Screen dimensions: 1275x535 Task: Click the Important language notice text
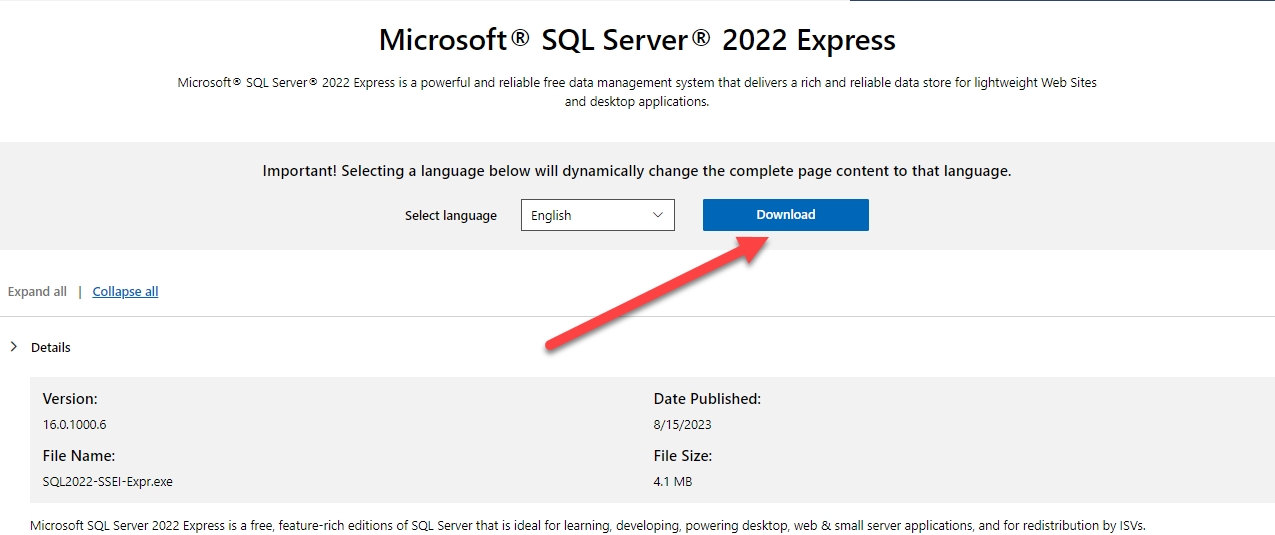point(637,171)
